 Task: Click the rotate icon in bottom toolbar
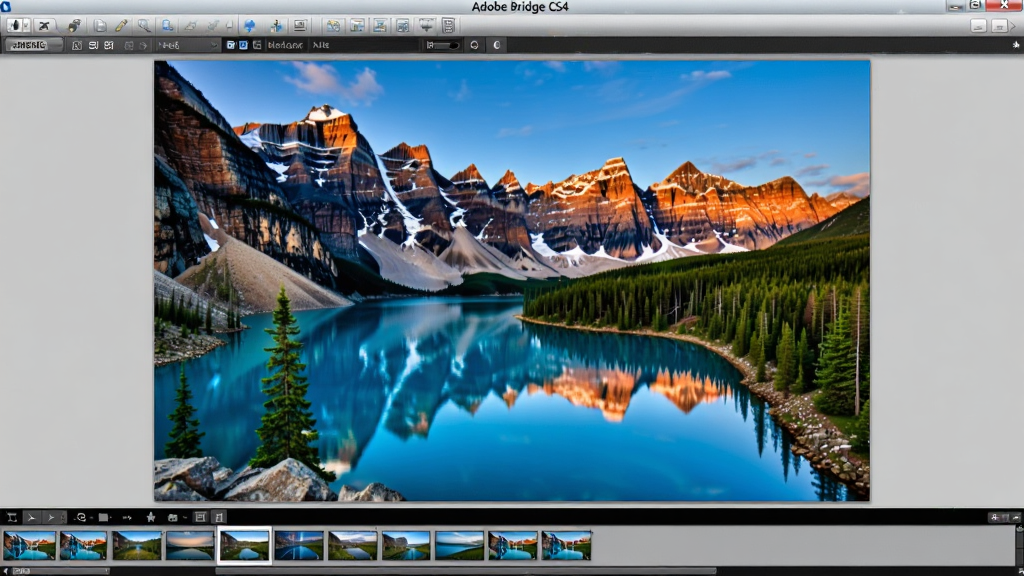click(80, 517)
